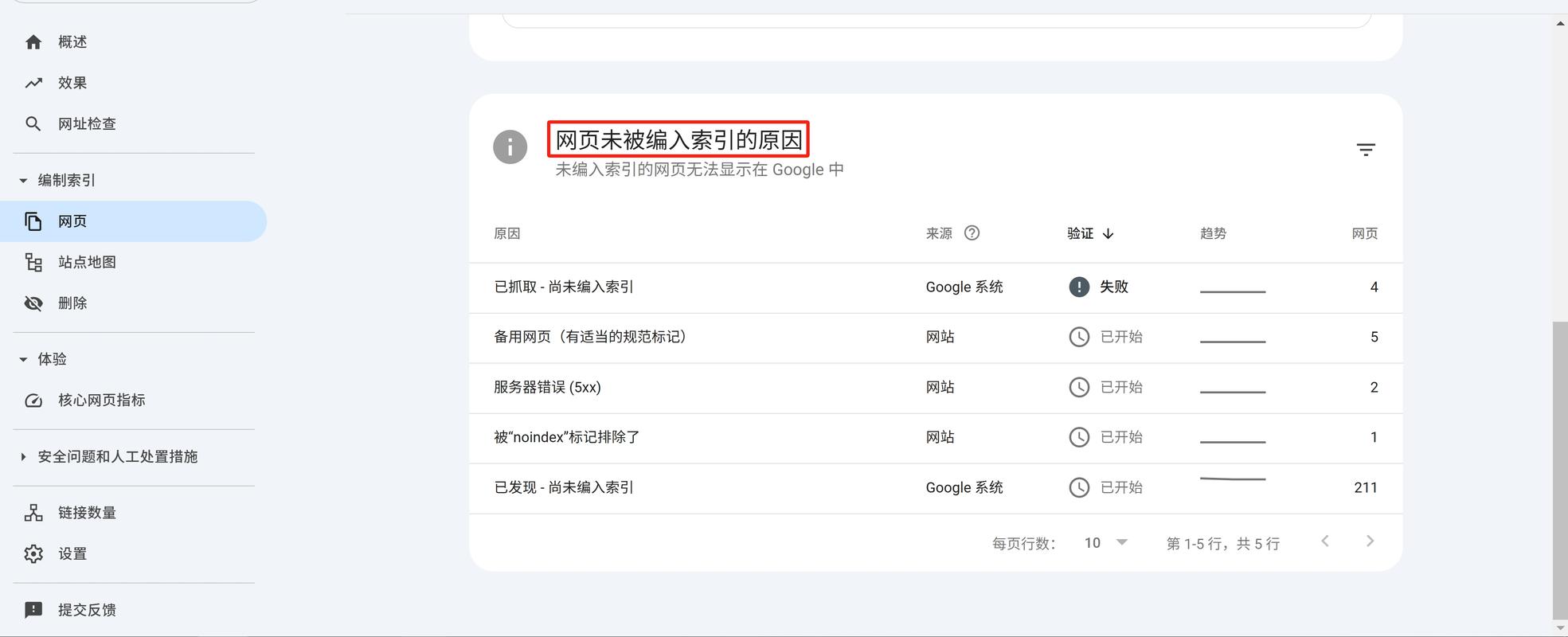Image resolution: width=1568 pixels, height=637 pixels.
Task: Select the 核心网页指标 Core Web Vitals icon
Action: [33, 401]
